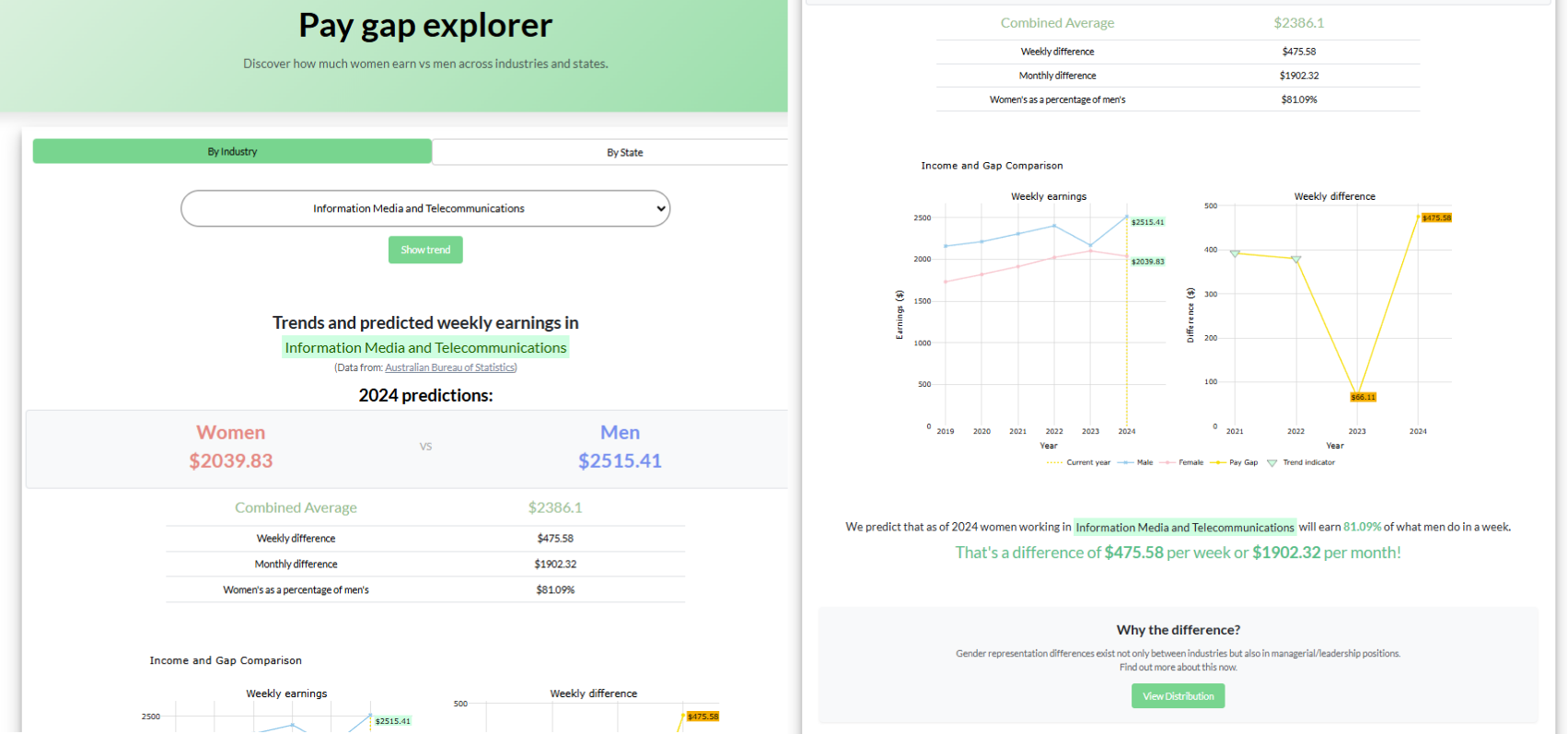Click the 'Gender representation differences exist' sentence
Image resolution: width=1568 pixels, height=734 pixels.
pyautogui.click(x=1178, y=654)
